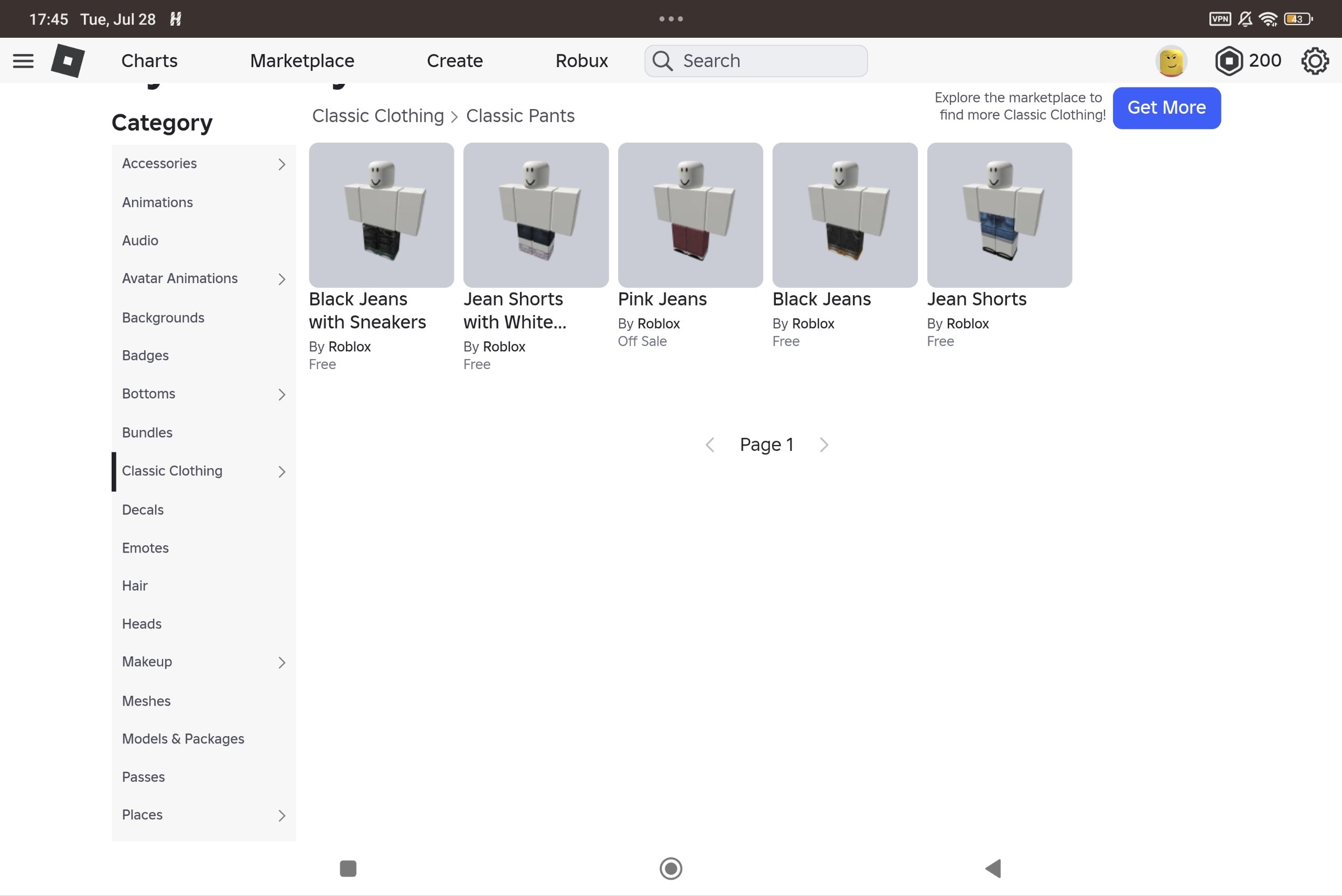Click the 200 Robux balance

(x=1265, y=61)
